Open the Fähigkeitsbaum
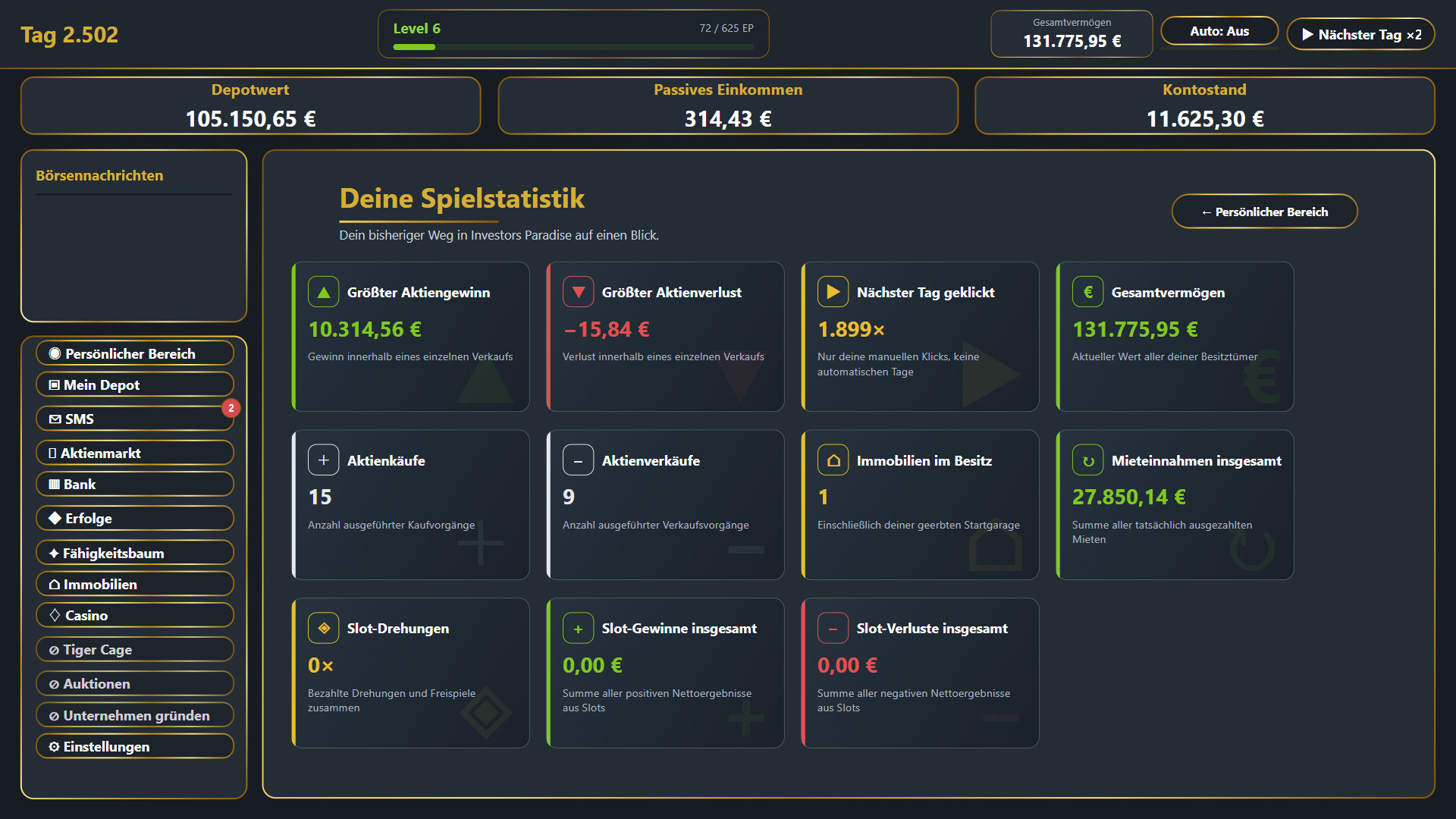Viewport: 1456px width, 819px height. pos(135,553)
